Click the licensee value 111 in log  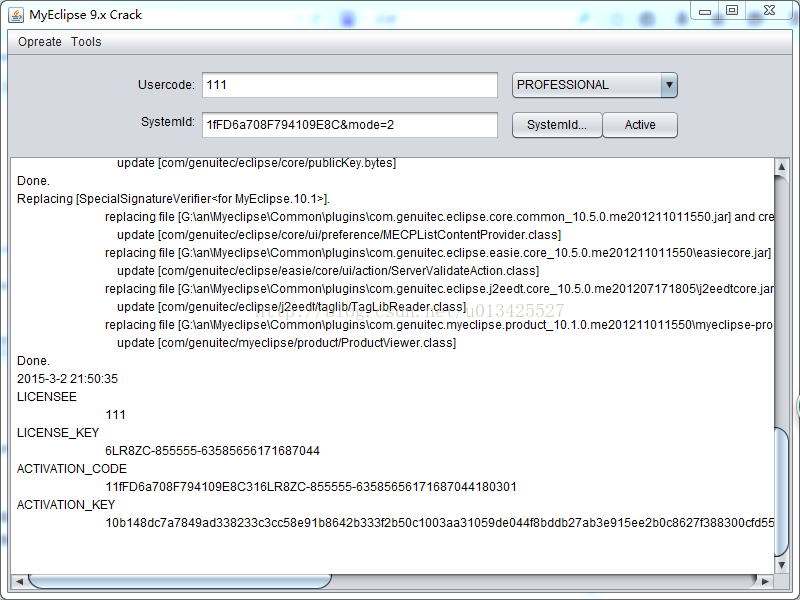pyautogui.click(x=115, y=415)
